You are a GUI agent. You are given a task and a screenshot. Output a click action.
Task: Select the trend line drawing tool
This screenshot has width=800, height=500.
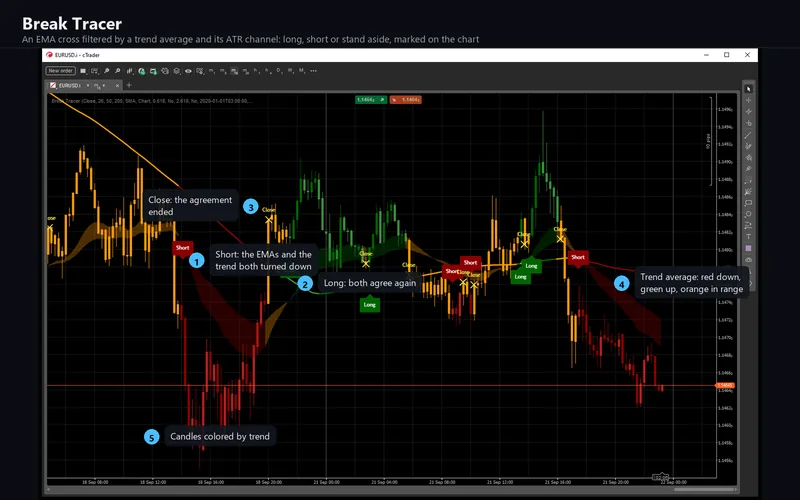click(748, 135)
